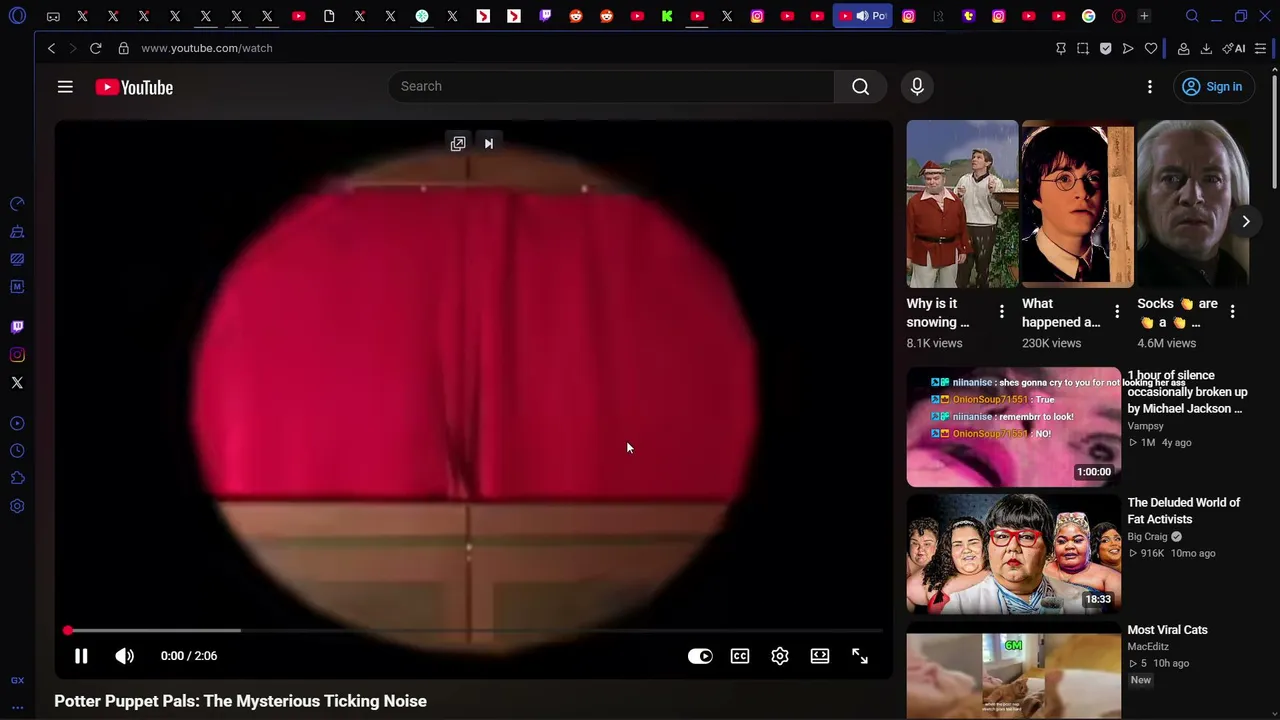Open the browser profile icon
Screen dimensions: 1280x720
(x=1183, y=48)
